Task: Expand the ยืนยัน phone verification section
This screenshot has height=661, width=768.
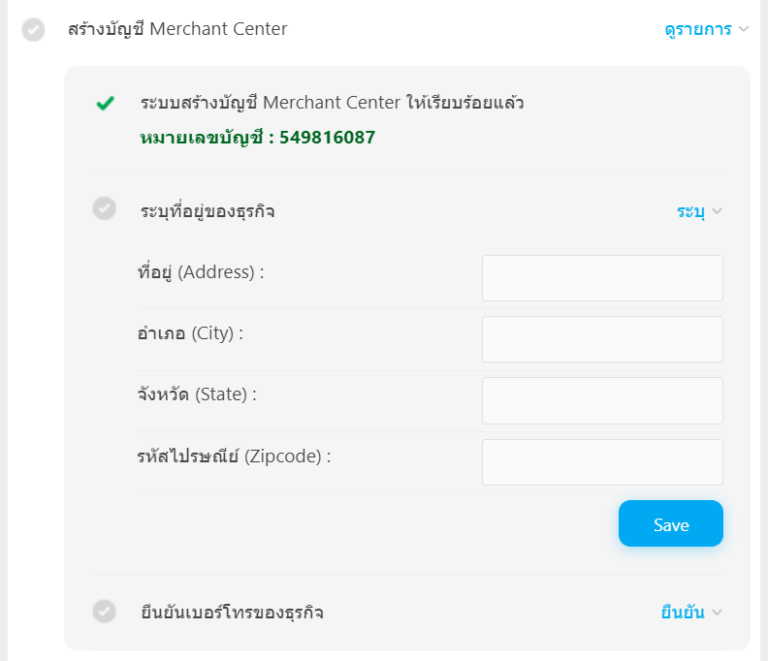Action: click(x=690, y=613)
